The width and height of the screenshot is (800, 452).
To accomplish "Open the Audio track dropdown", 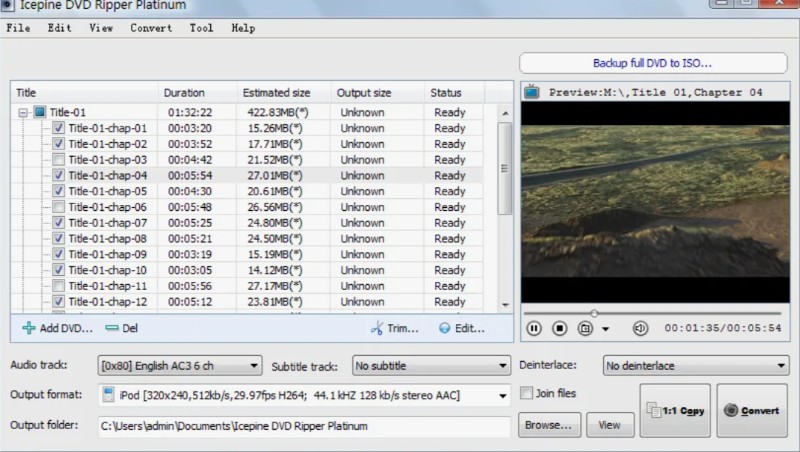I will pos(180,366).
